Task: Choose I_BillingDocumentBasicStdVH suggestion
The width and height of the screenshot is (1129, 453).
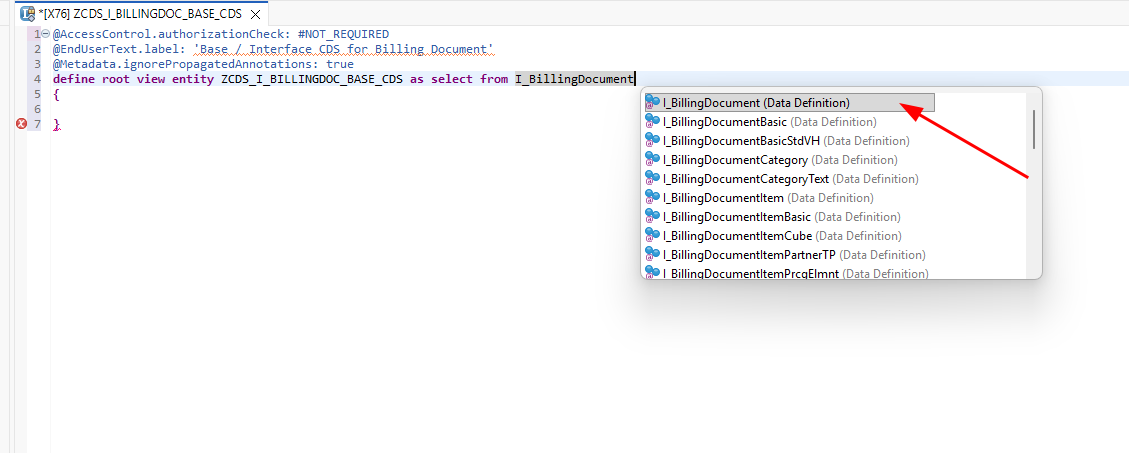Action: (786, 140)
